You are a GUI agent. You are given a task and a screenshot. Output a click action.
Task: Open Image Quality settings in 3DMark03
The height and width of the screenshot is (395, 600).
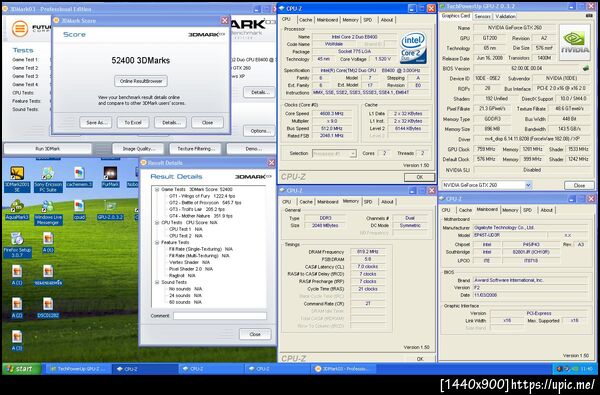[138, 149]
